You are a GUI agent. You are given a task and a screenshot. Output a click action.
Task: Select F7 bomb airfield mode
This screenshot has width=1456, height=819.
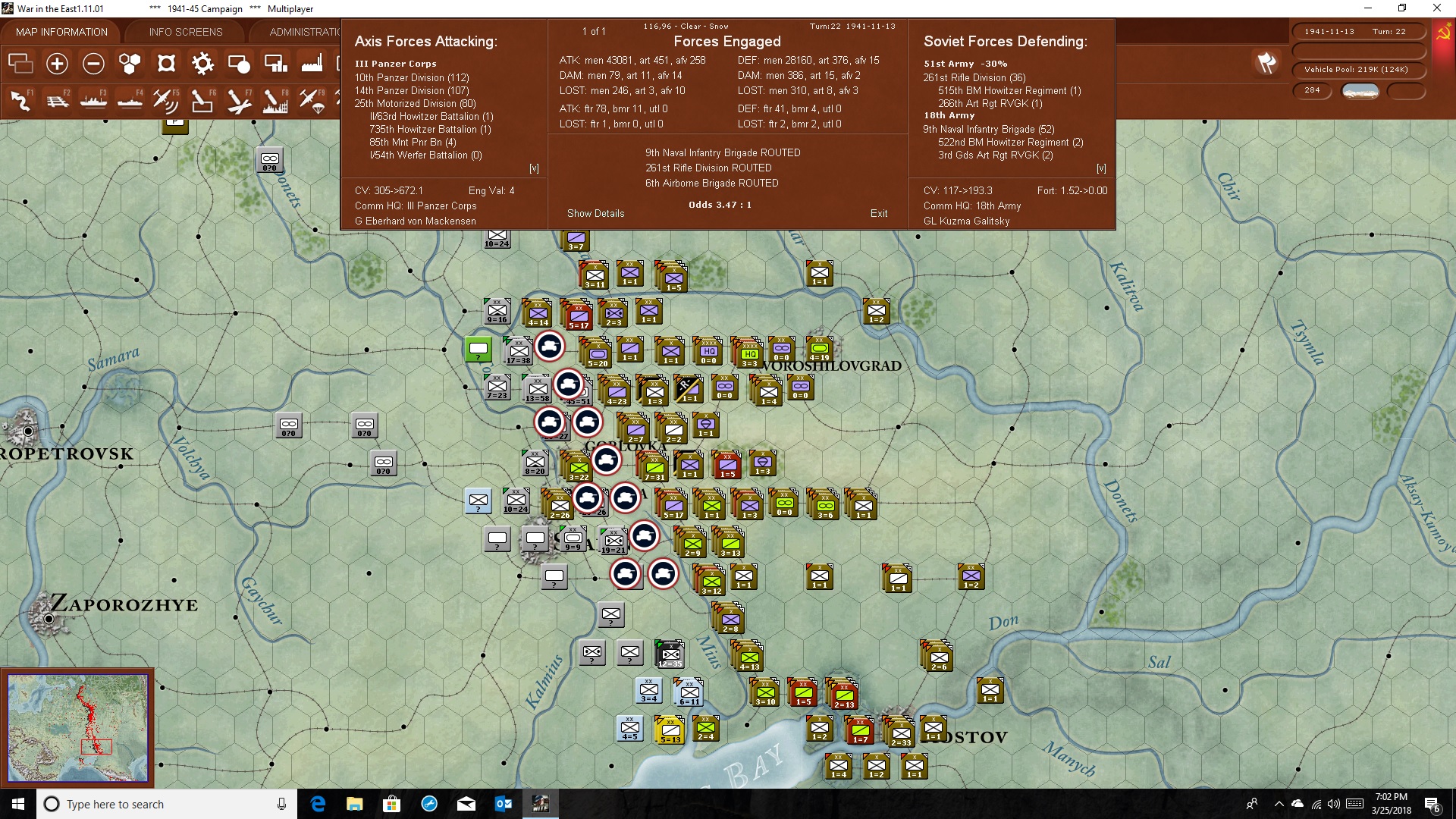pyautogui.click(x=239, y=100)
